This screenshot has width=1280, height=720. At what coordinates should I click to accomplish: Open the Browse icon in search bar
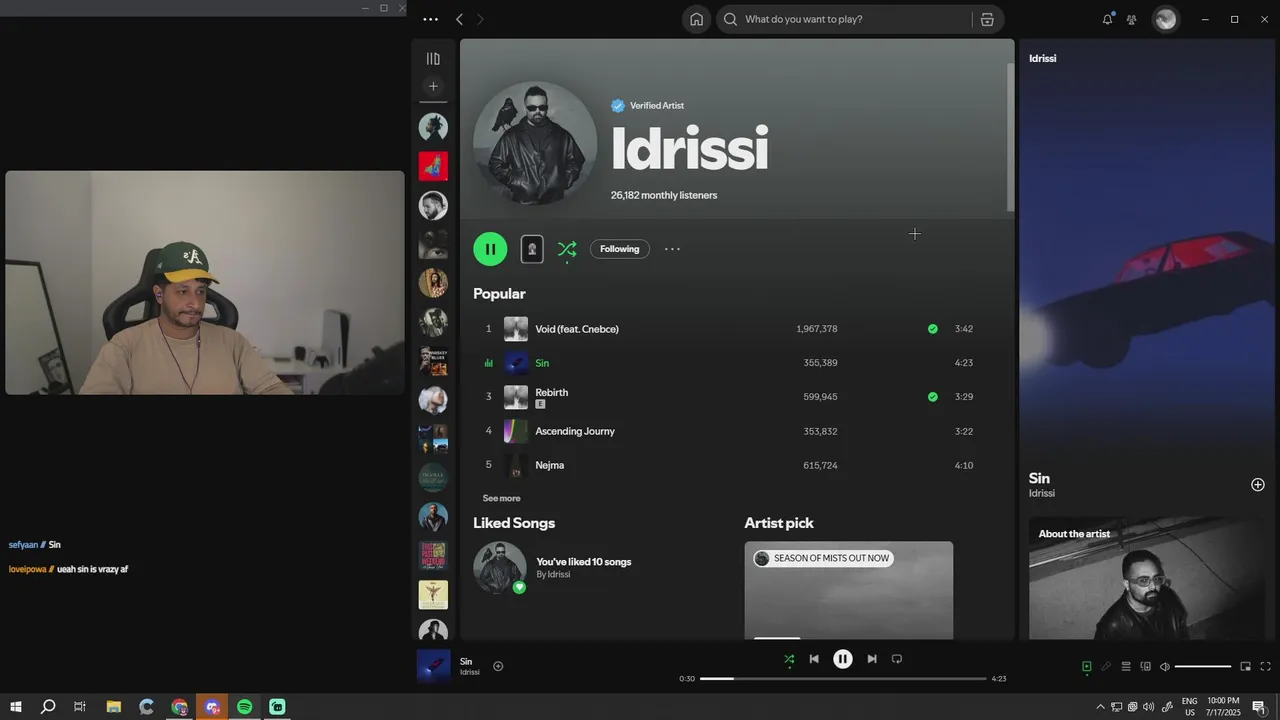coord(987,19)
